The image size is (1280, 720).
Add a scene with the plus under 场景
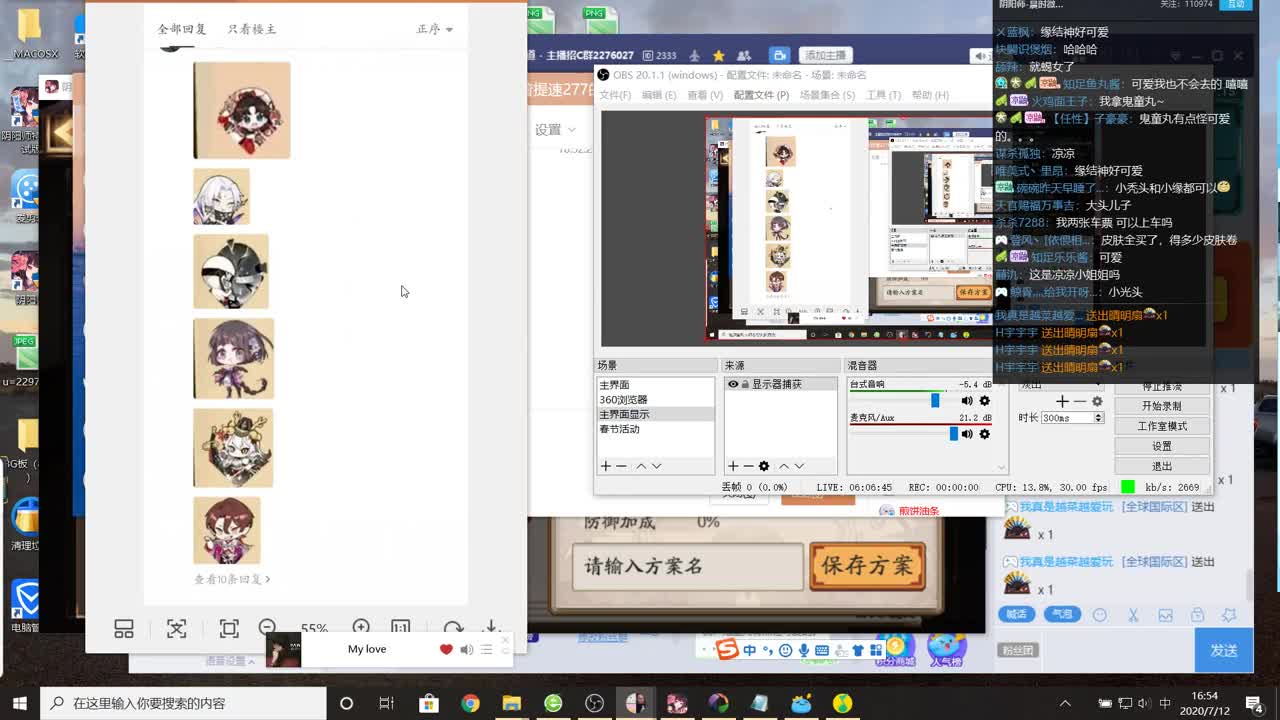tap(605, 466)
